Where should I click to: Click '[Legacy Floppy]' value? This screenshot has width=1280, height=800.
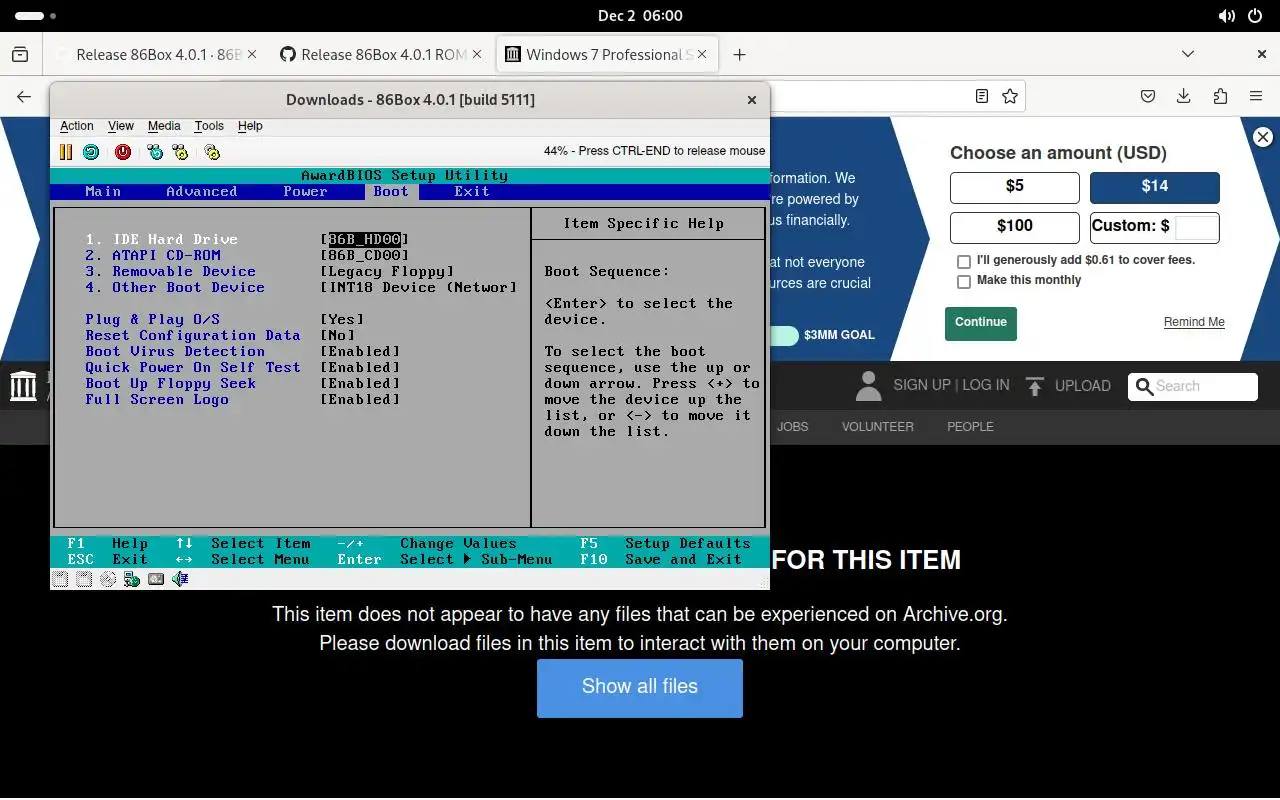[x=388, y=272]
